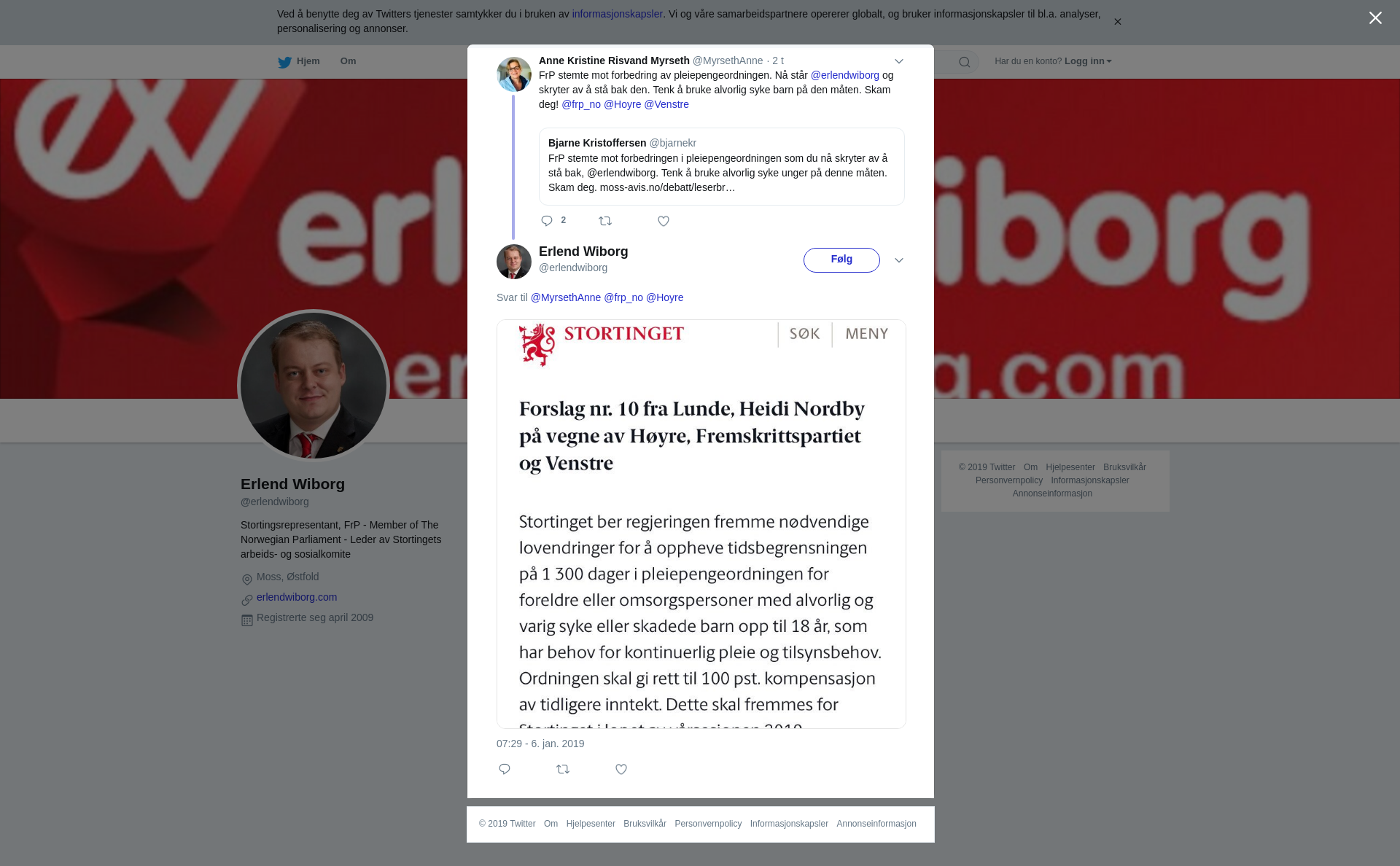This screenshot has height=866, width=1400.
Task: Click the @erlendwiborg mention in tweet
Action: coord(845,75)
